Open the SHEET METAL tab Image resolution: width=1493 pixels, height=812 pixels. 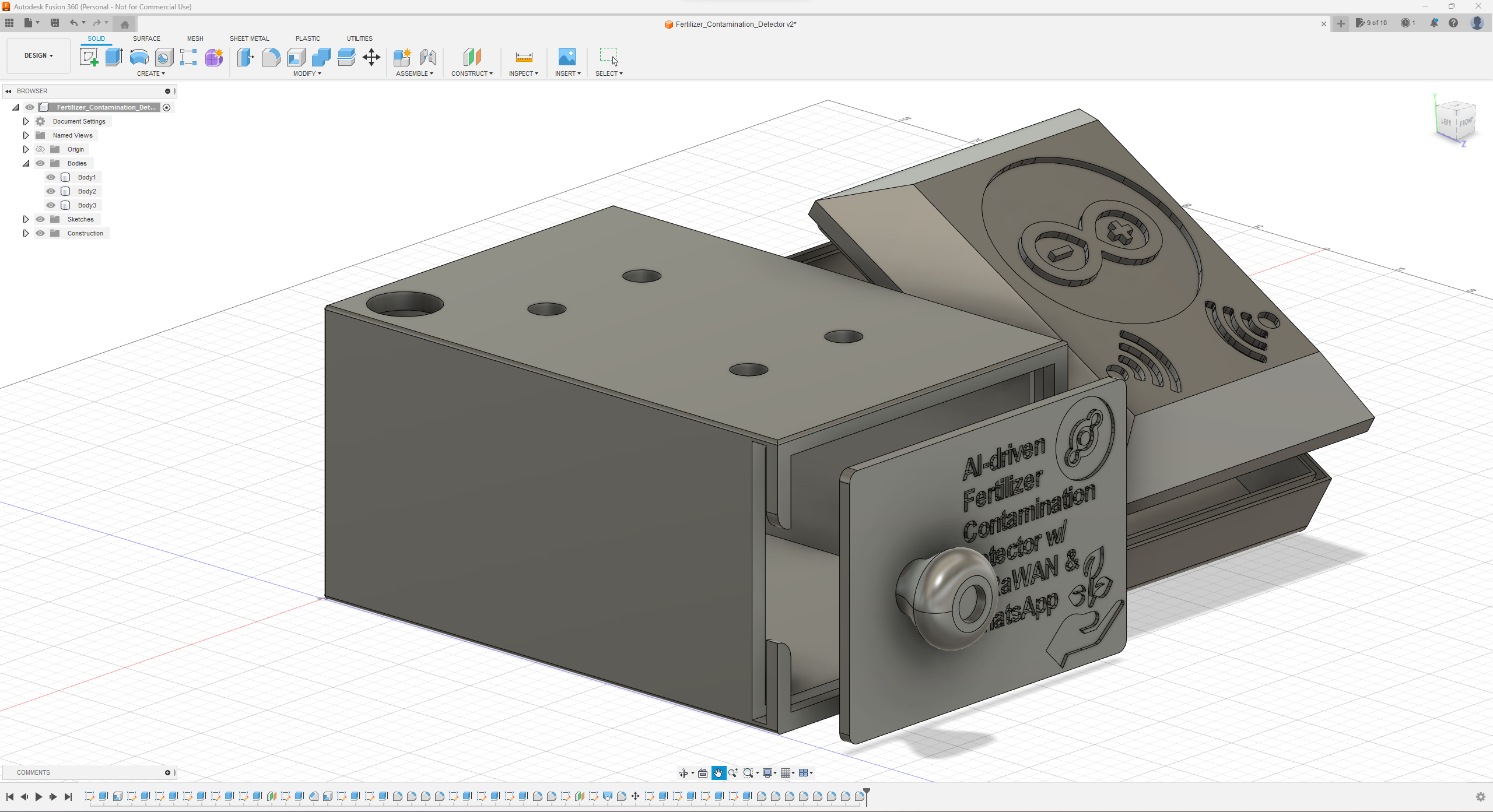click(x=249, y=38)
